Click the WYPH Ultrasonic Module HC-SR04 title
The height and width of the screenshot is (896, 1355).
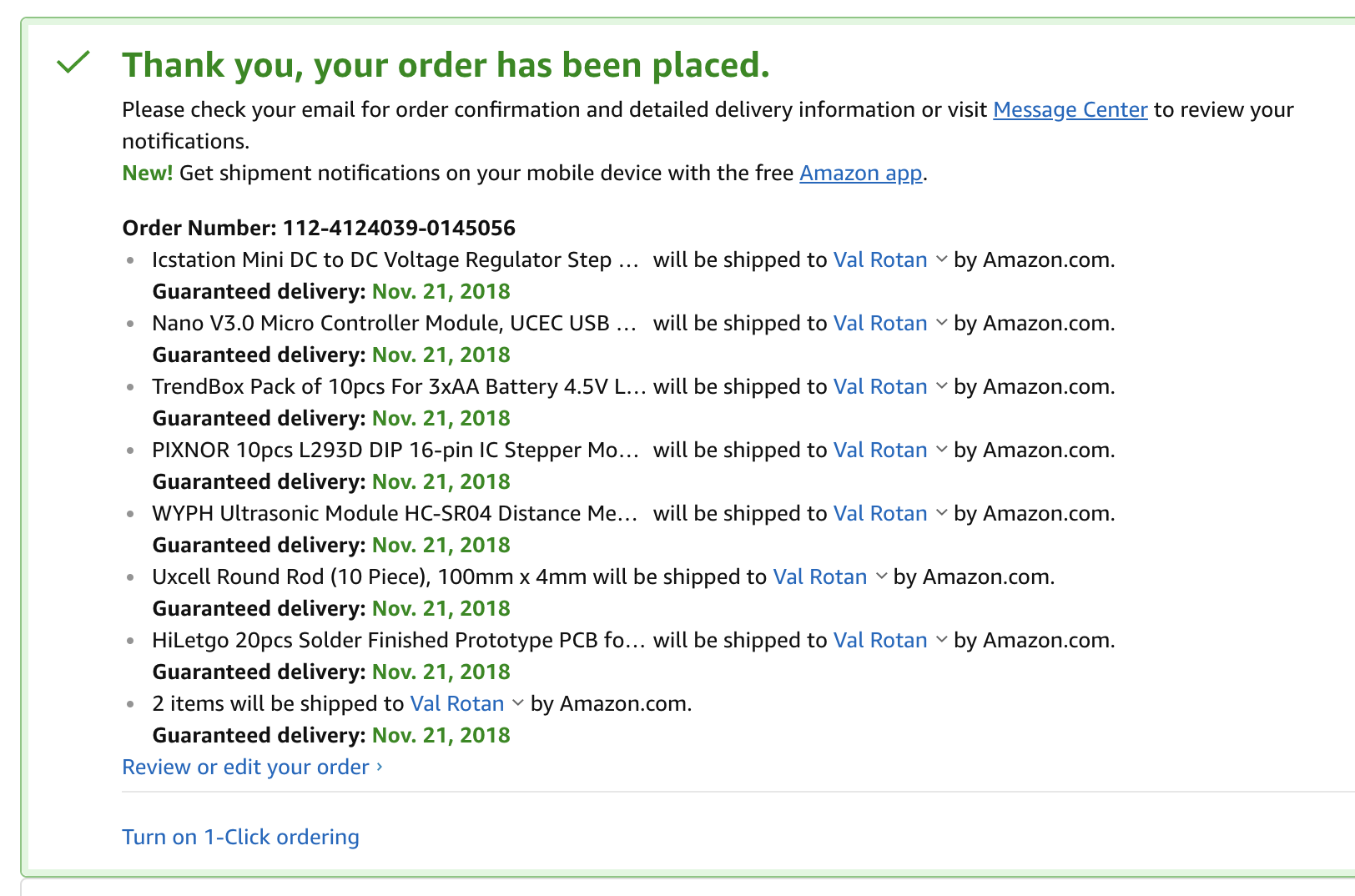click(395, 514)
